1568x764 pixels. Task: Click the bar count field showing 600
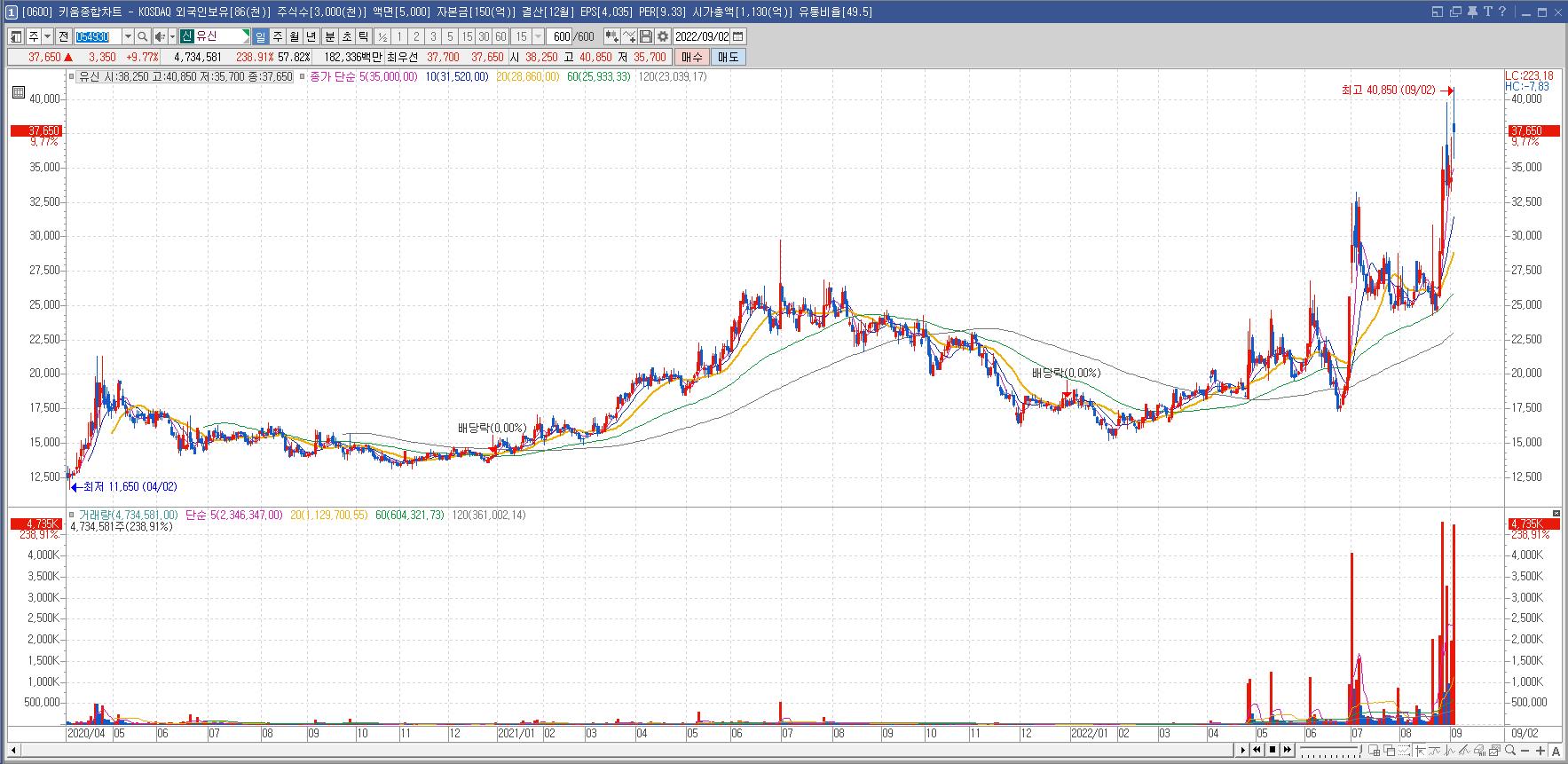pyautogui.click(x=561, y=36)
